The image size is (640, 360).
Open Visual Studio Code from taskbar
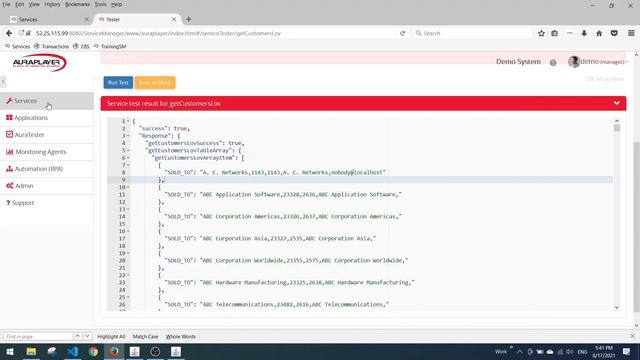(73, 351)
